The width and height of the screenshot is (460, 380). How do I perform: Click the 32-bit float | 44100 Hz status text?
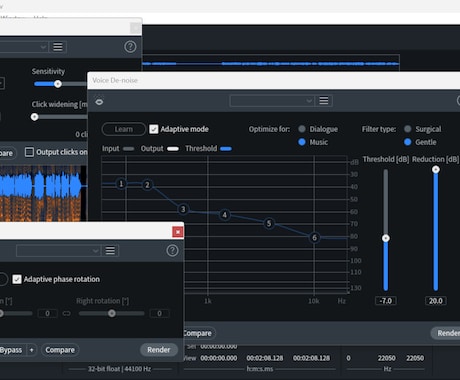coord(119,369)
